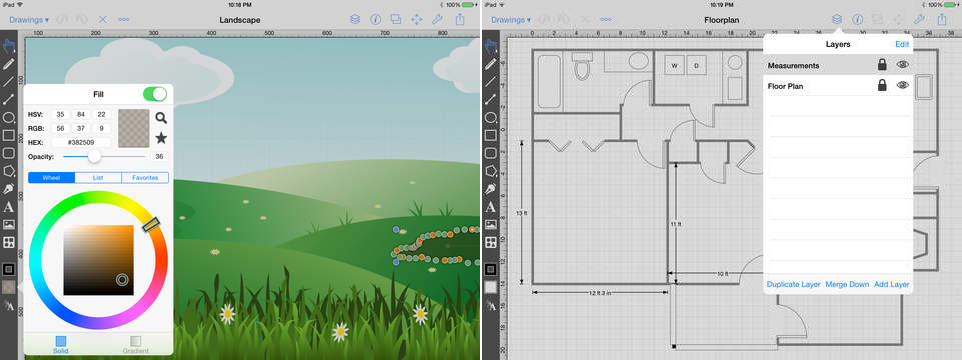Select the image tool in Landscape window
This screenshot has width=962, height=360.
(9, 224)
